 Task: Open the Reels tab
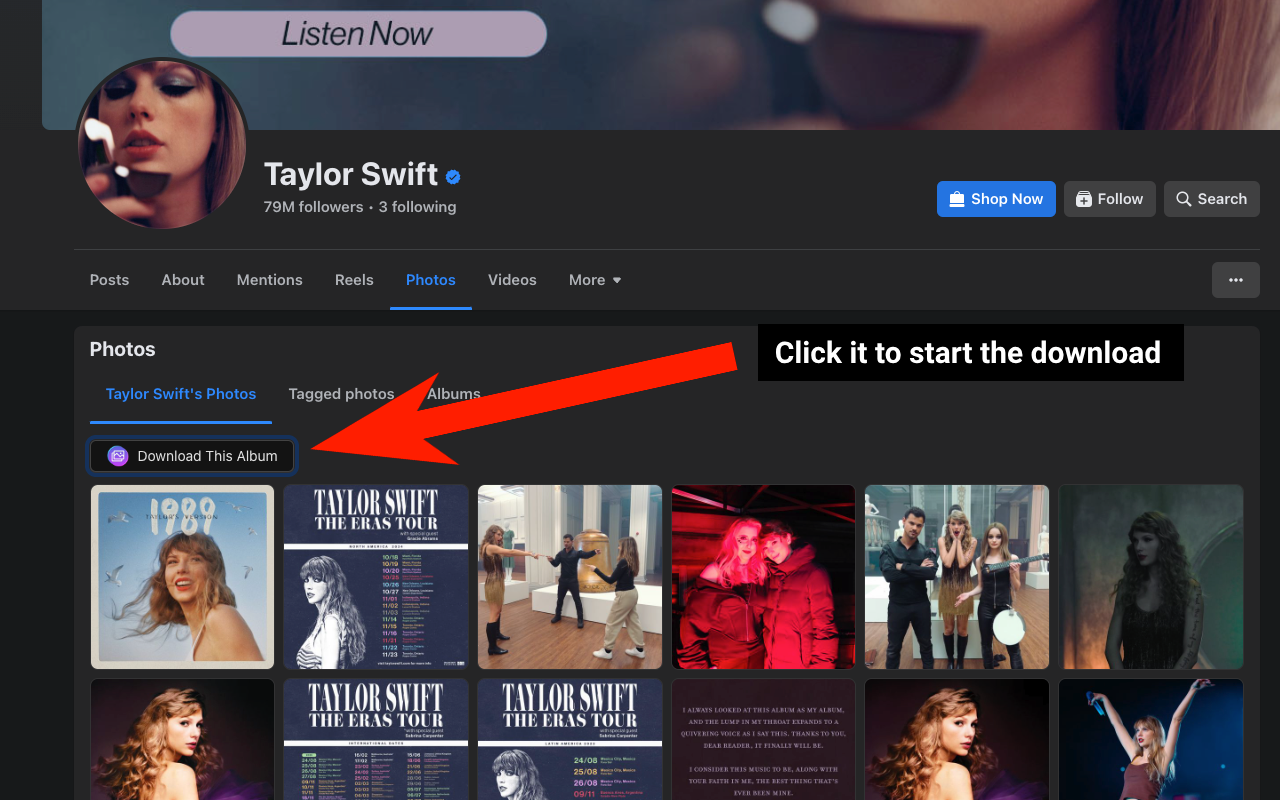click(x=354, y=280)
